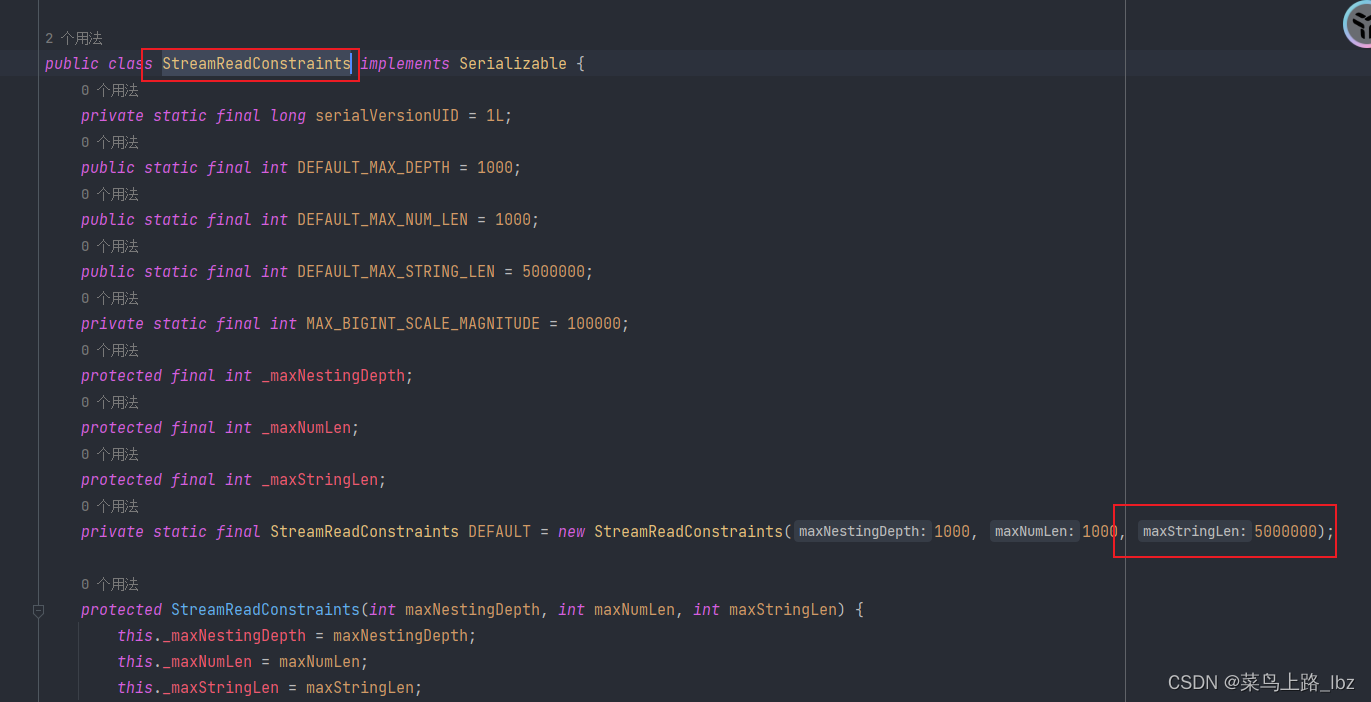Click the DEFAULT_MAX_STRING_LEN constant name
1371x702 pixels.
click(x=396, y=272)
